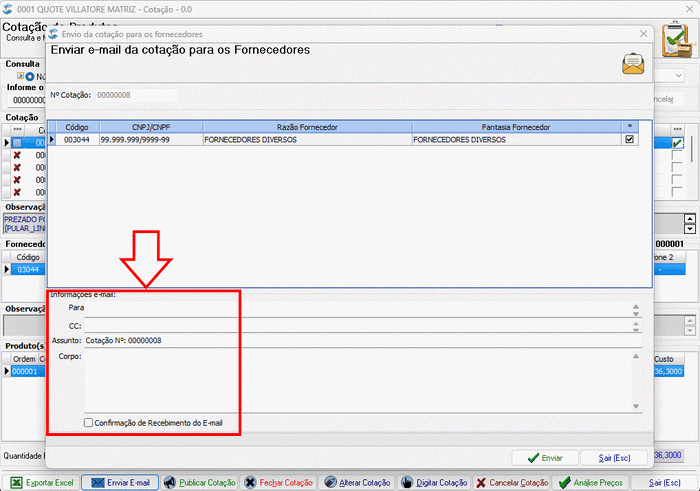The image size is (700, 491).
Task: Click Sair (Esc) button inside email dialog
Action: coord(614,458)
